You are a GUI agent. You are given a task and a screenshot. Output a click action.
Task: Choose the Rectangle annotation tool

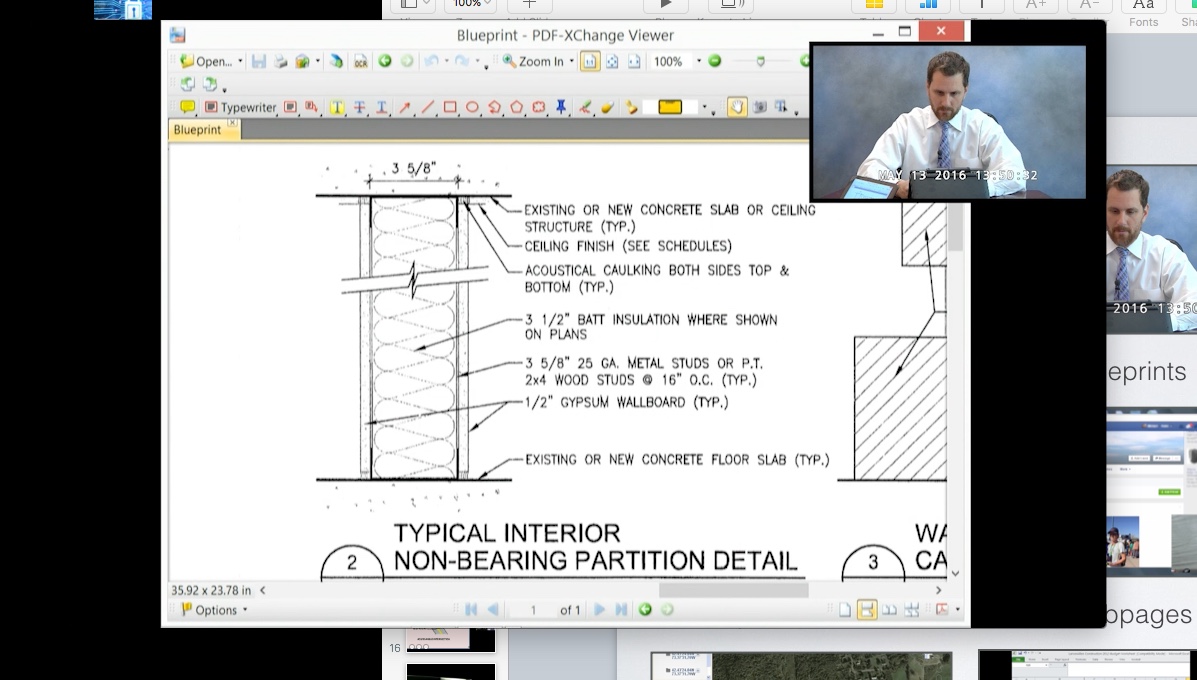point(450,107)
